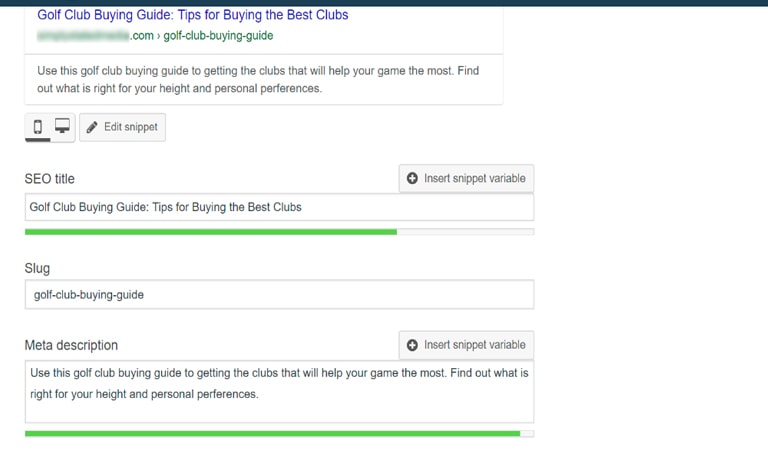Image resolution: width=768 pixels, height=450 pixels.
Task: Click the plus icon beside SEO title
Action: point(412,178)
